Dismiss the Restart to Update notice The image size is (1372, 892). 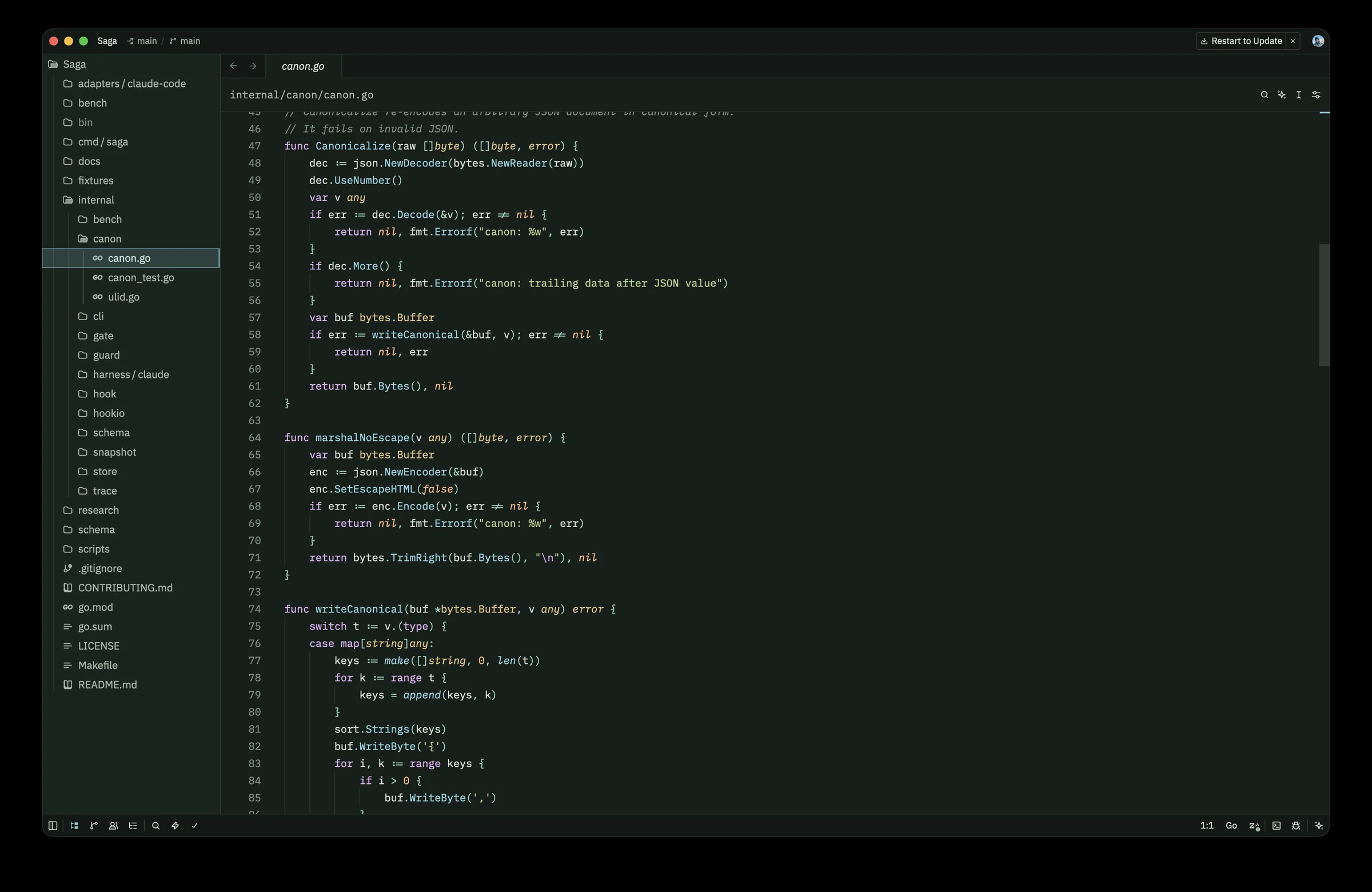pyautogui.click(x=1293, y=41)
